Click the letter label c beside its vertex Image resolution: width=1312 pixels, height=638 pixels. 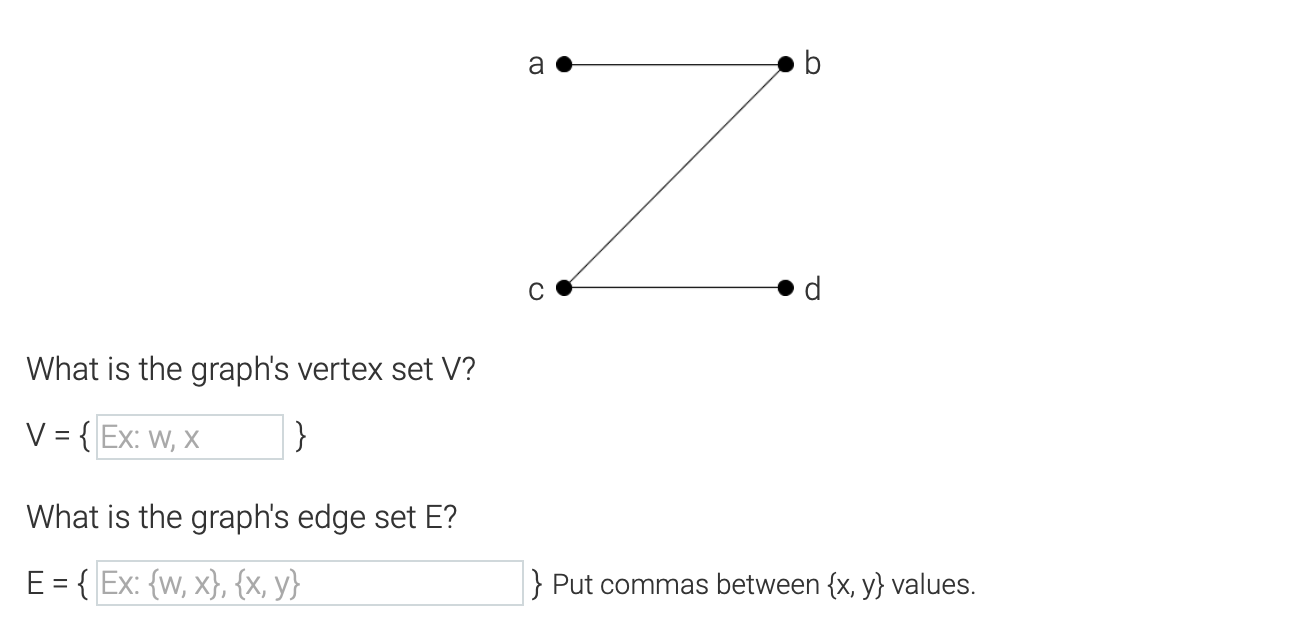[536, 290]
